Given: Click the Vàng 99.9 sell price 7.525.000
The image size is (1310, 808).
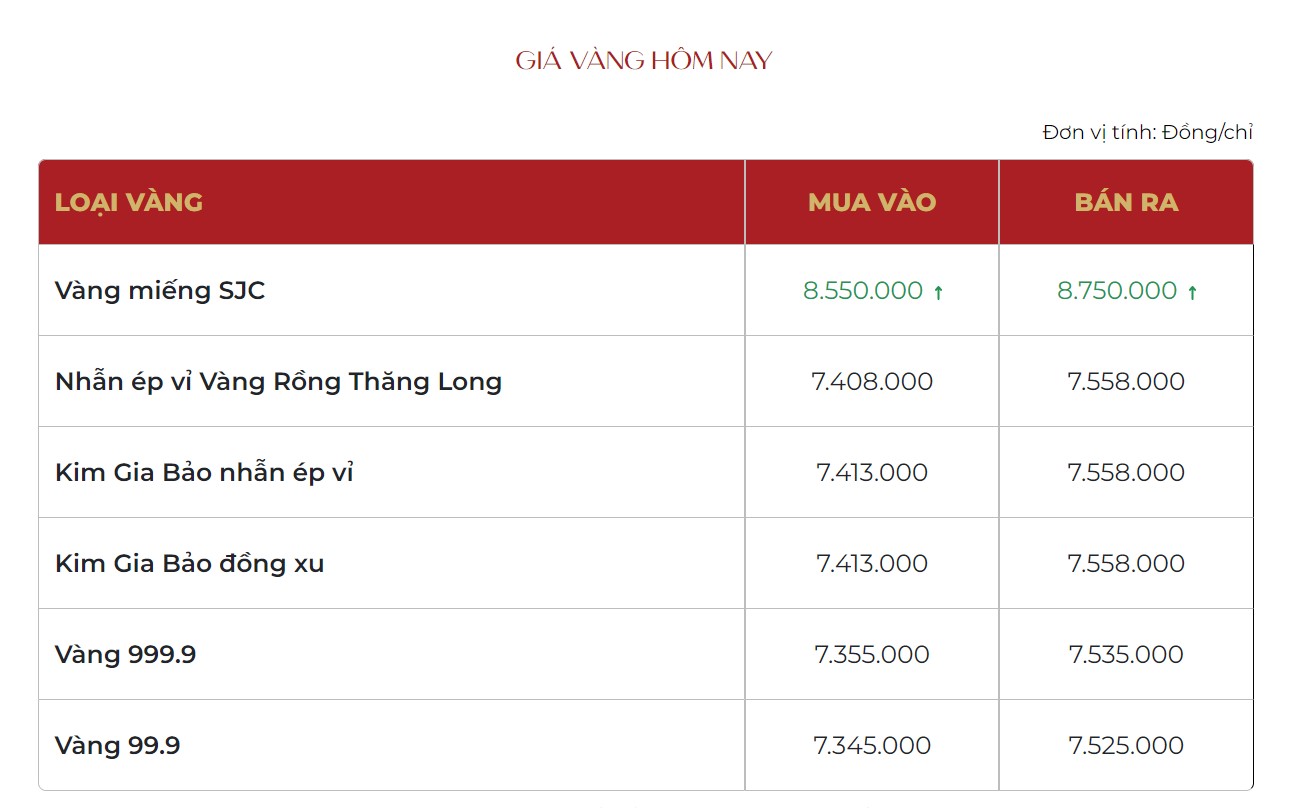Looking at the screenshot, I should (x=1126, y=745).
